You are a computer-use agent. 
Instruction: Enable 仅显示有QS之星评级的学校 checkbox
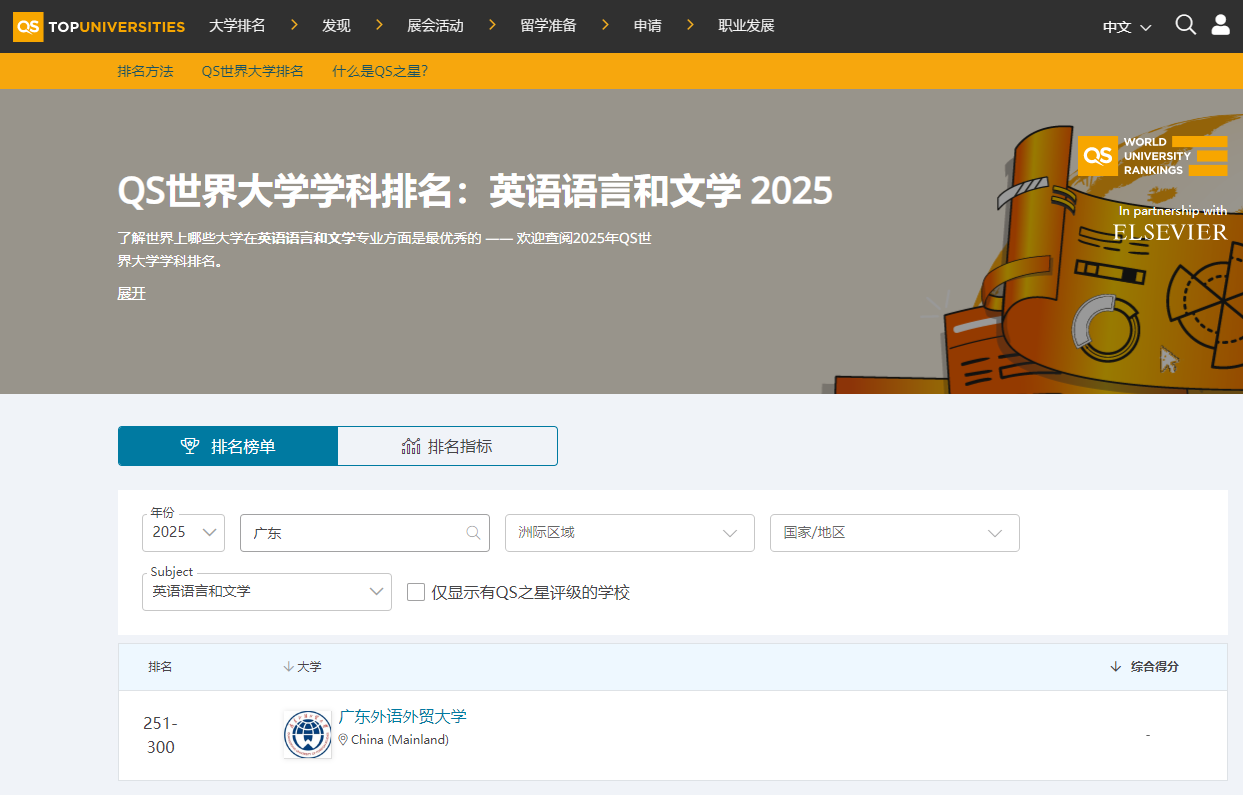click(x=416, y=592)
